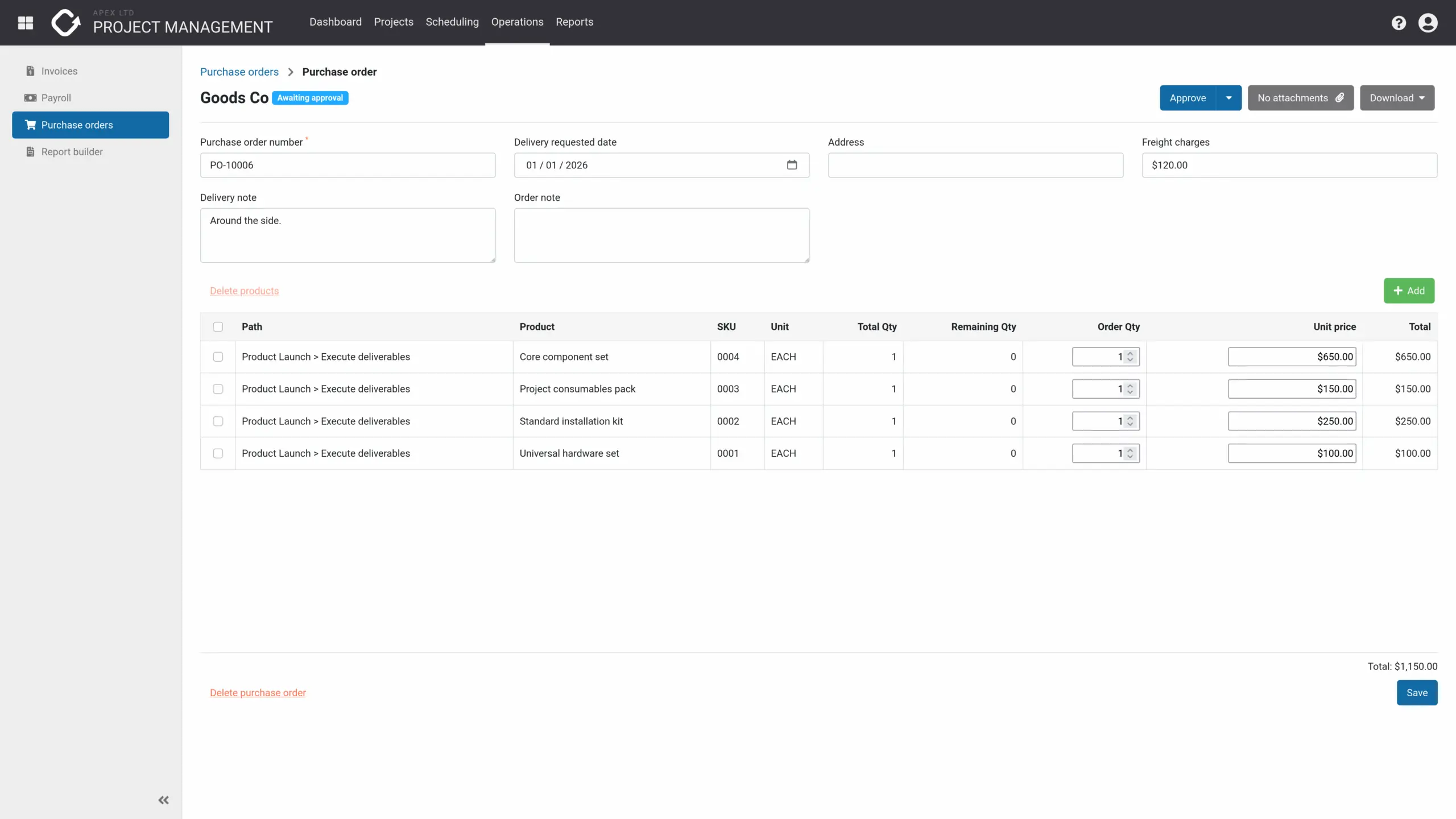Open the help question mark icon
Viewport: 1456px width, 819px height.
pyautogui.click(x=1399, y=23)
